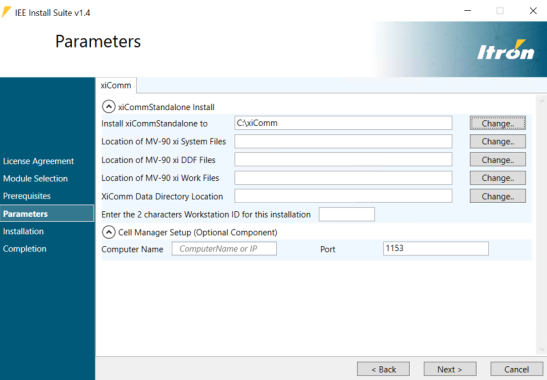Click the Workstation ID input box
The width and height of the screenshot is (547, 380).
(x=347, y=214)
